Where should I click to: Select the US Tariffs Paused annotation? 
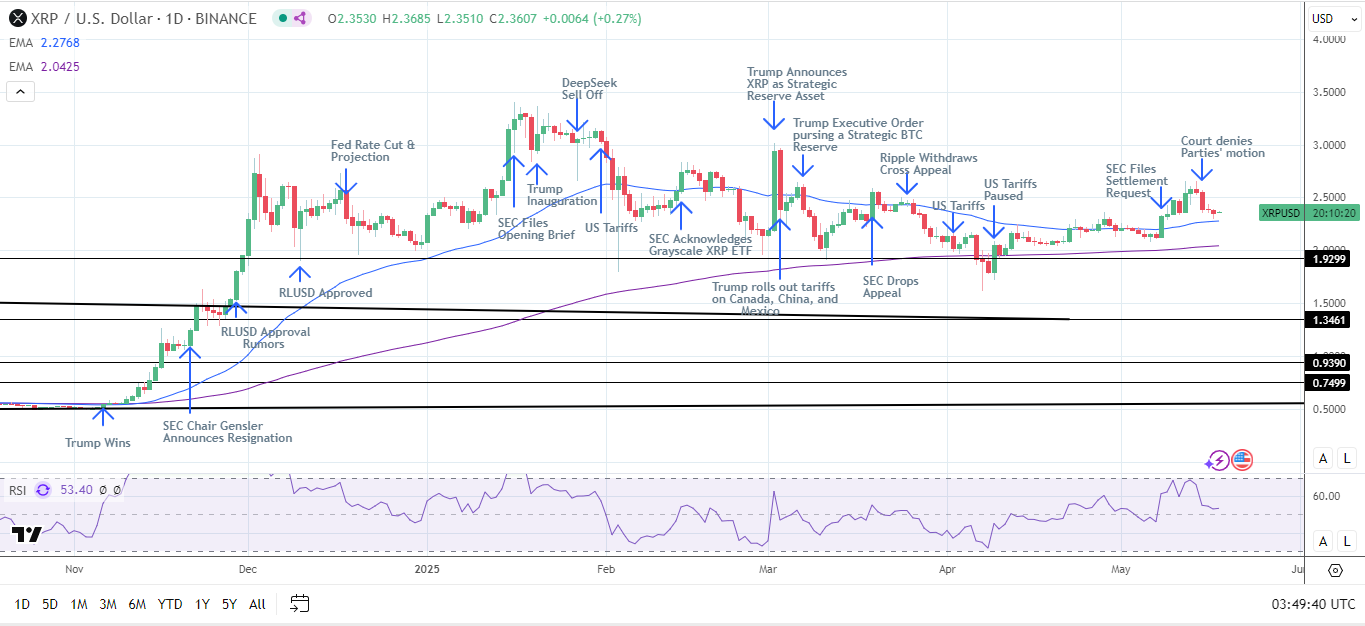1010,190
